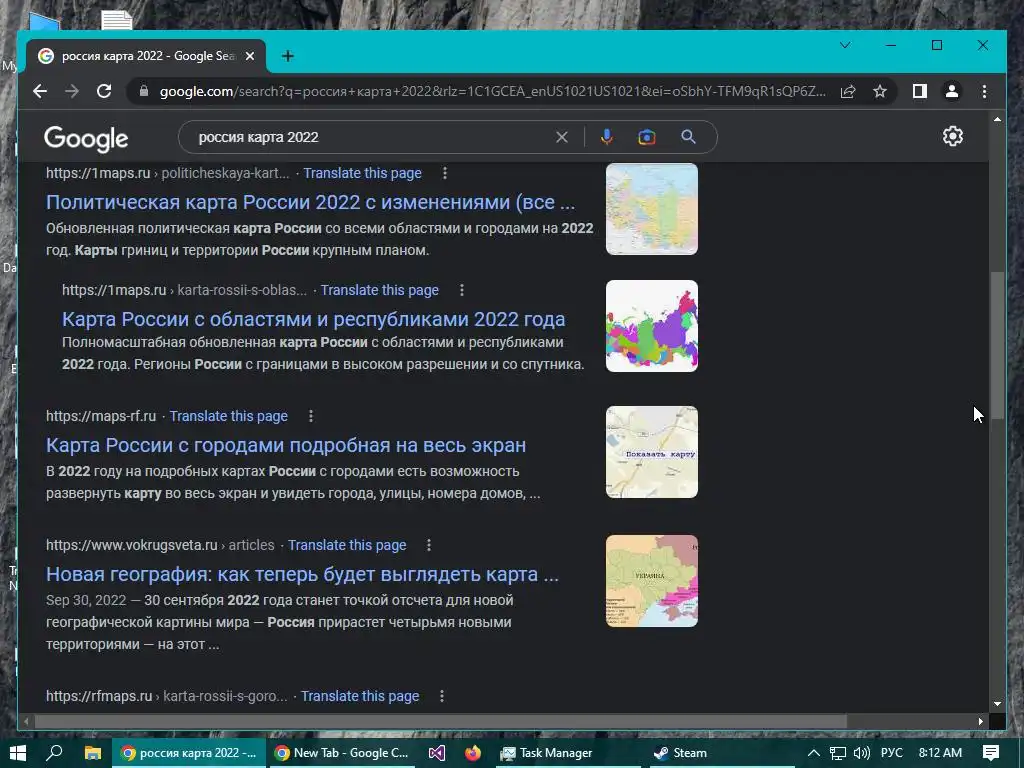Screen dimensions: 1024x768
Task: Open Новая география article link
Action: (302, 575)
